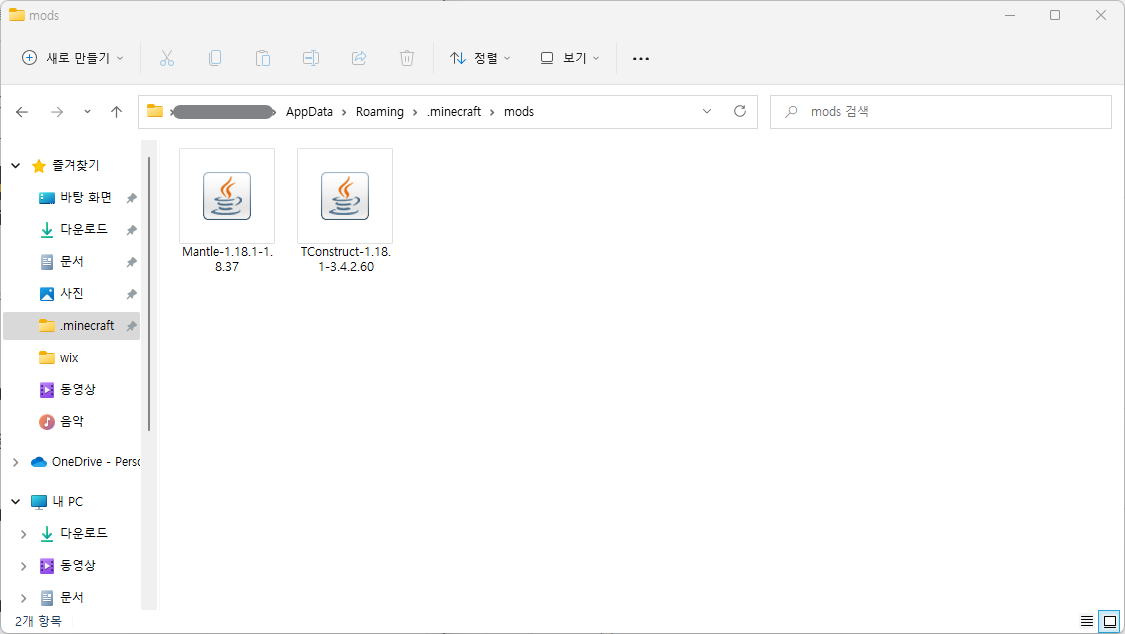The width and height of the screenshot is (1125, 634).
Task: Go back with the left arrow
Action: 22,112
